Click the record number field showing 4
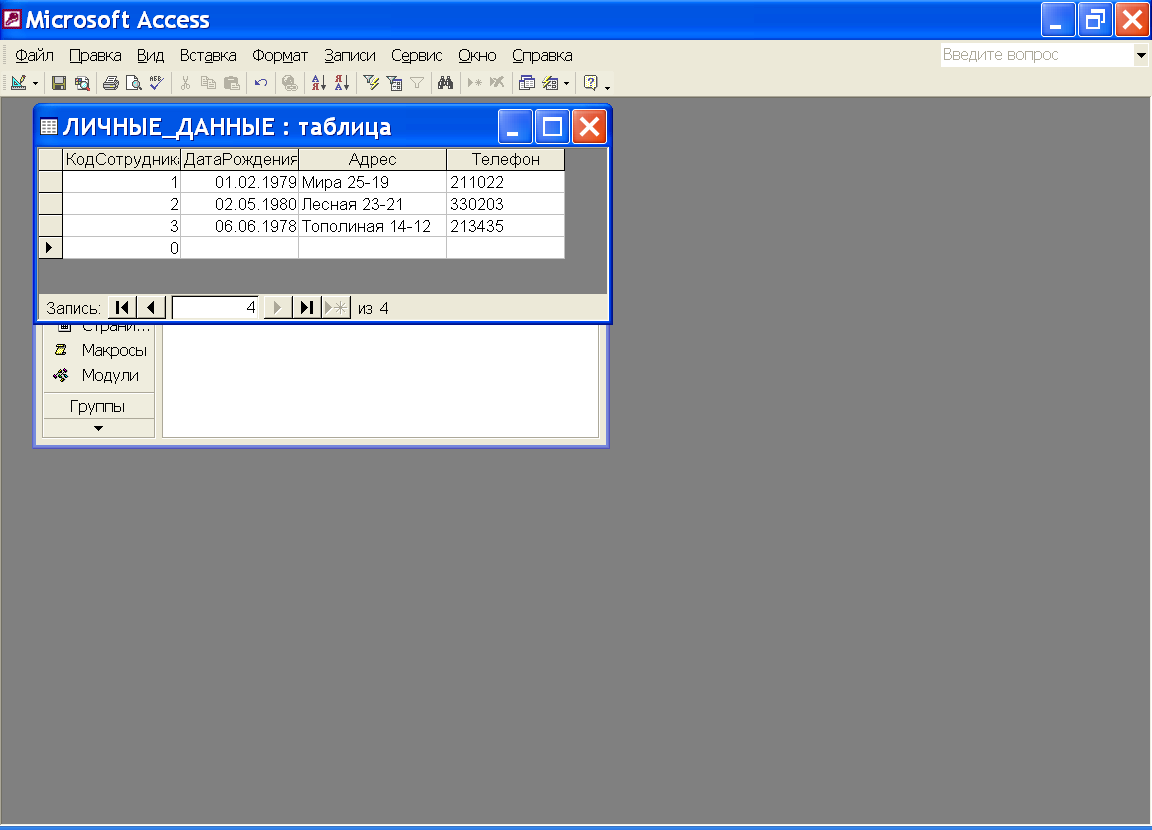The height and width of the screenshot is (830, 1152). (216, 308)
